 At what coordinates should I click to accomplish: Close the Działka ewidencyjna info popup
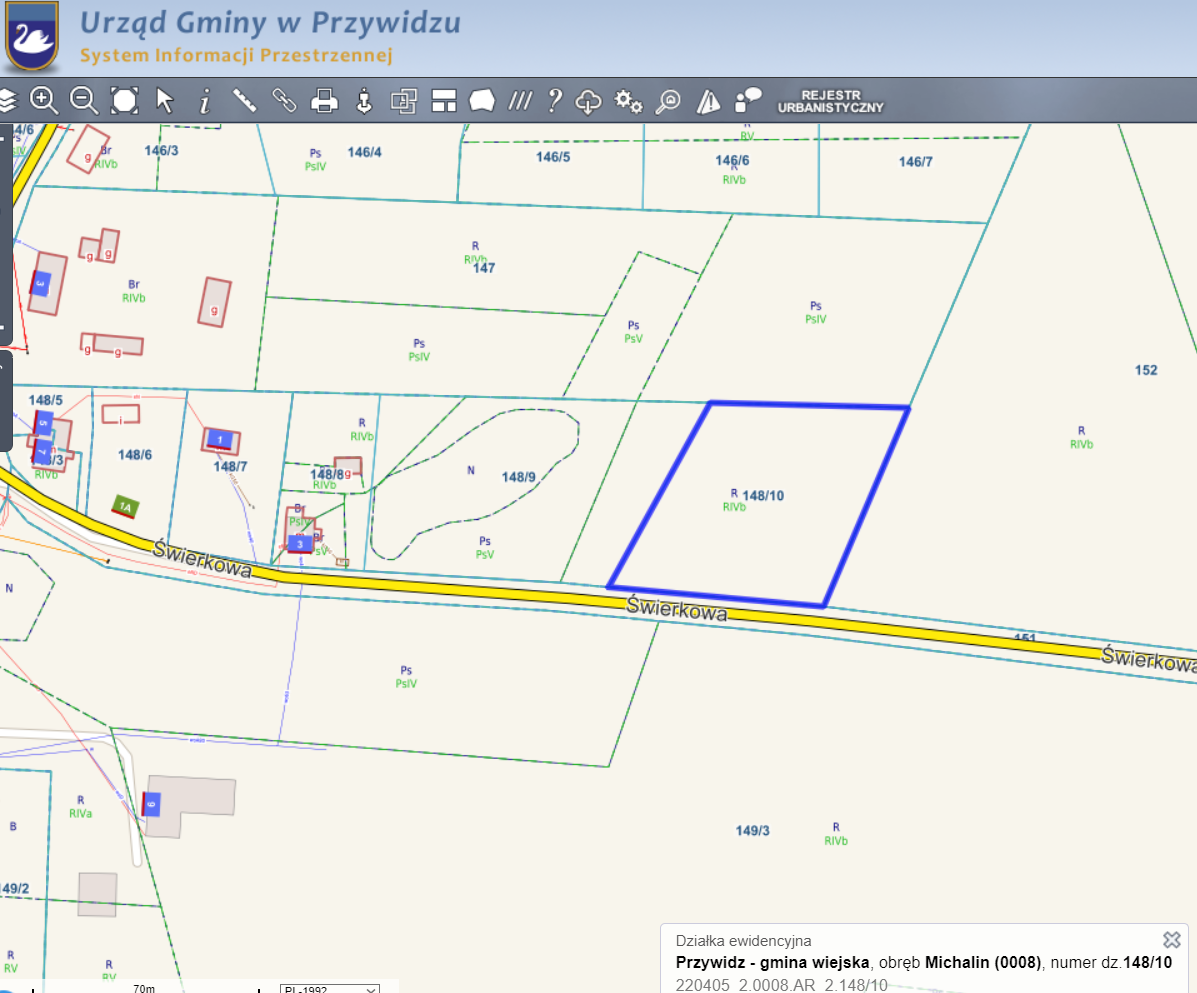click(x=1172, y=939)
